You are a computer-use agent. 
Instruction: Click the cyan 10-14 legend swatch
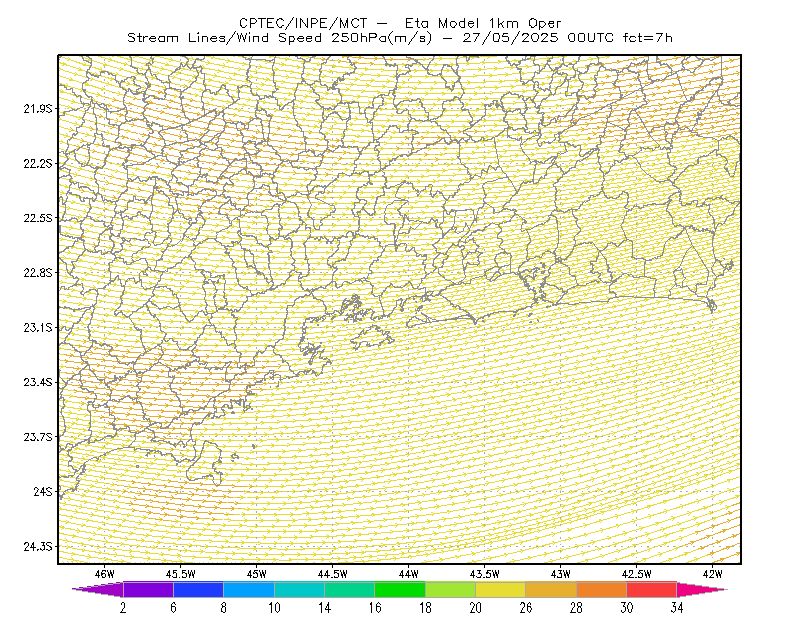(x=299, y=589)
